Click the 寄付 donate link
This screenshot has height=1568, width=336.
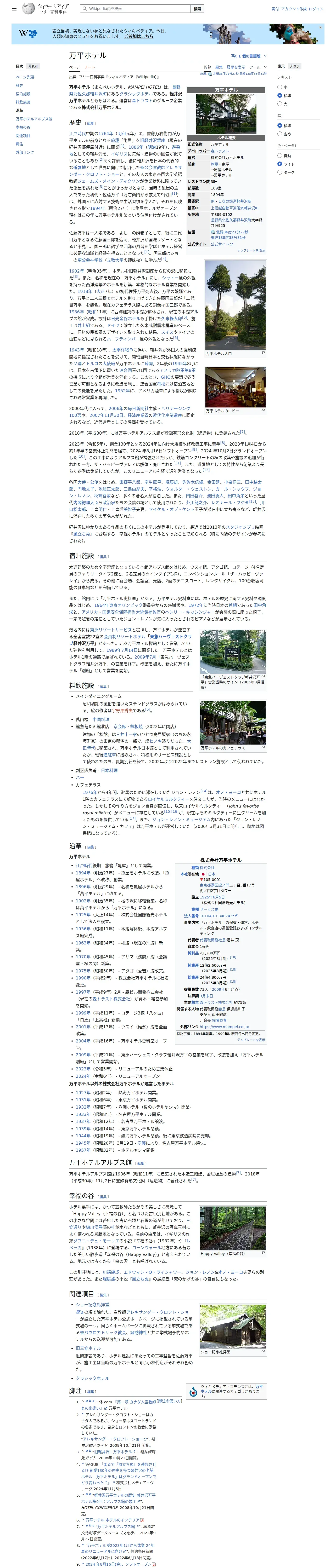click(x=275, y=9)
